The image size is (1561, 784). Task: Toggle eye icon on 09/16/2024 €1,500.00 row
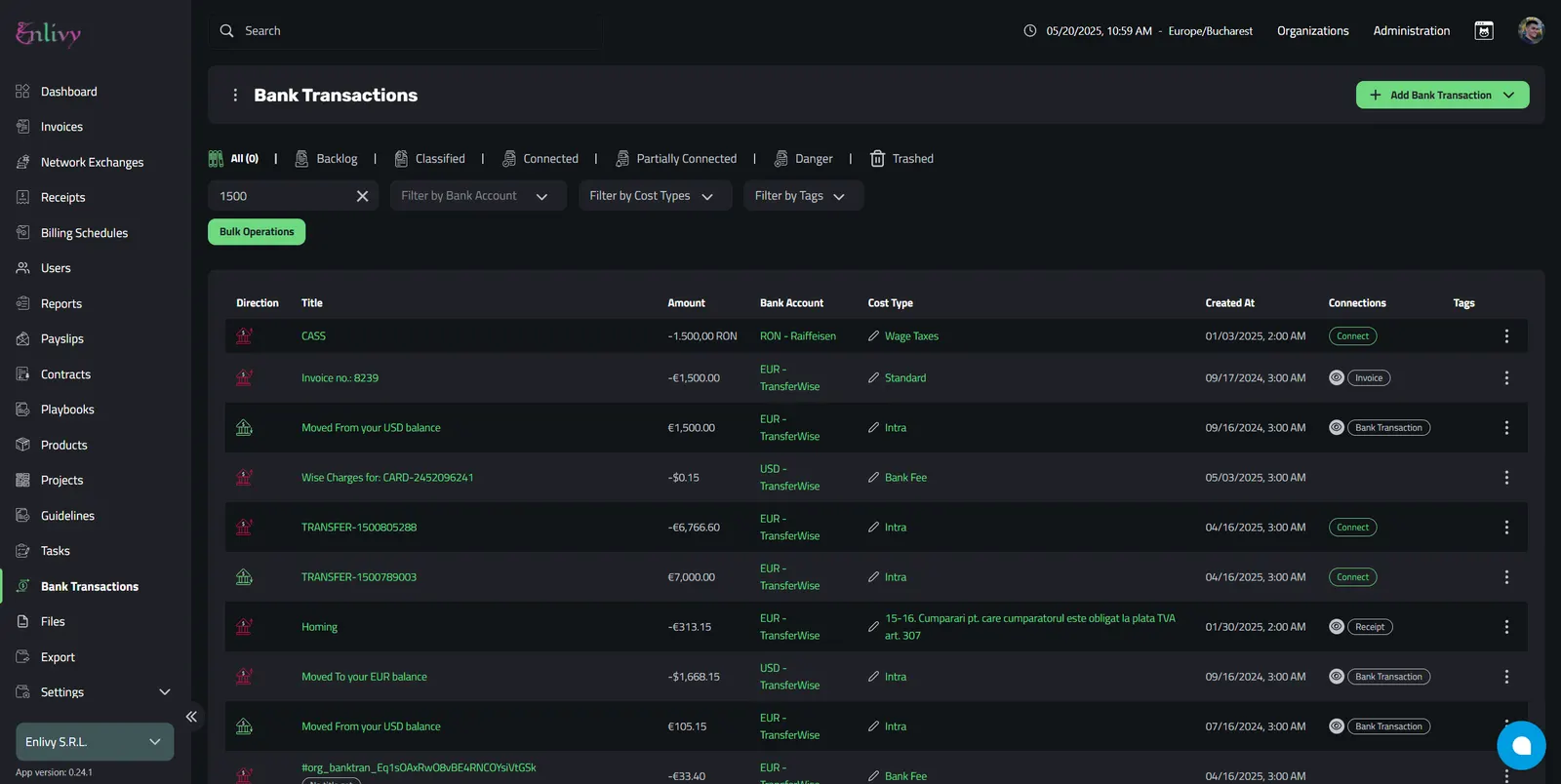(x=1337, y=428)
